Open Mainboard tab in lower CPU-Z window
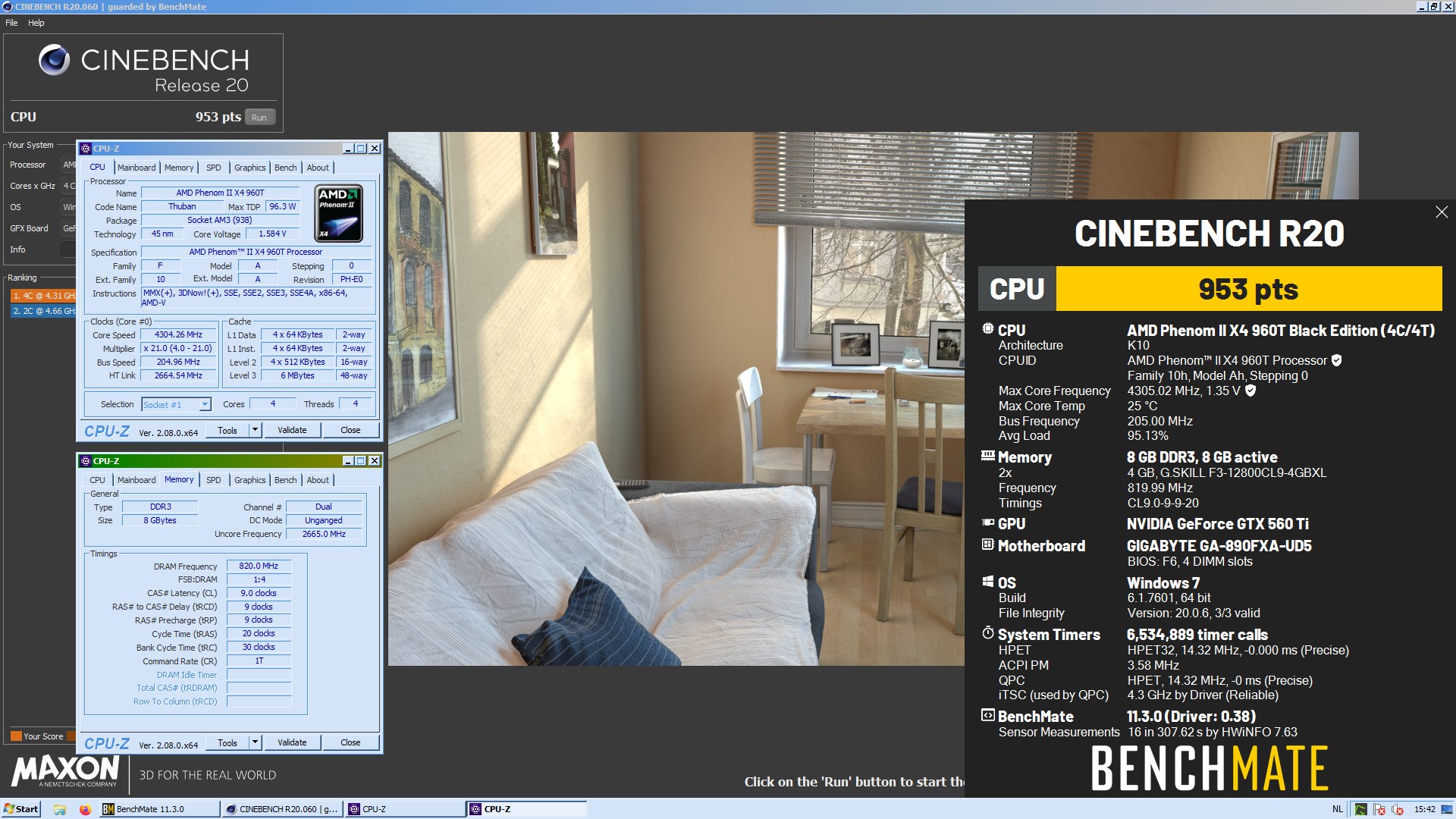 136,480
